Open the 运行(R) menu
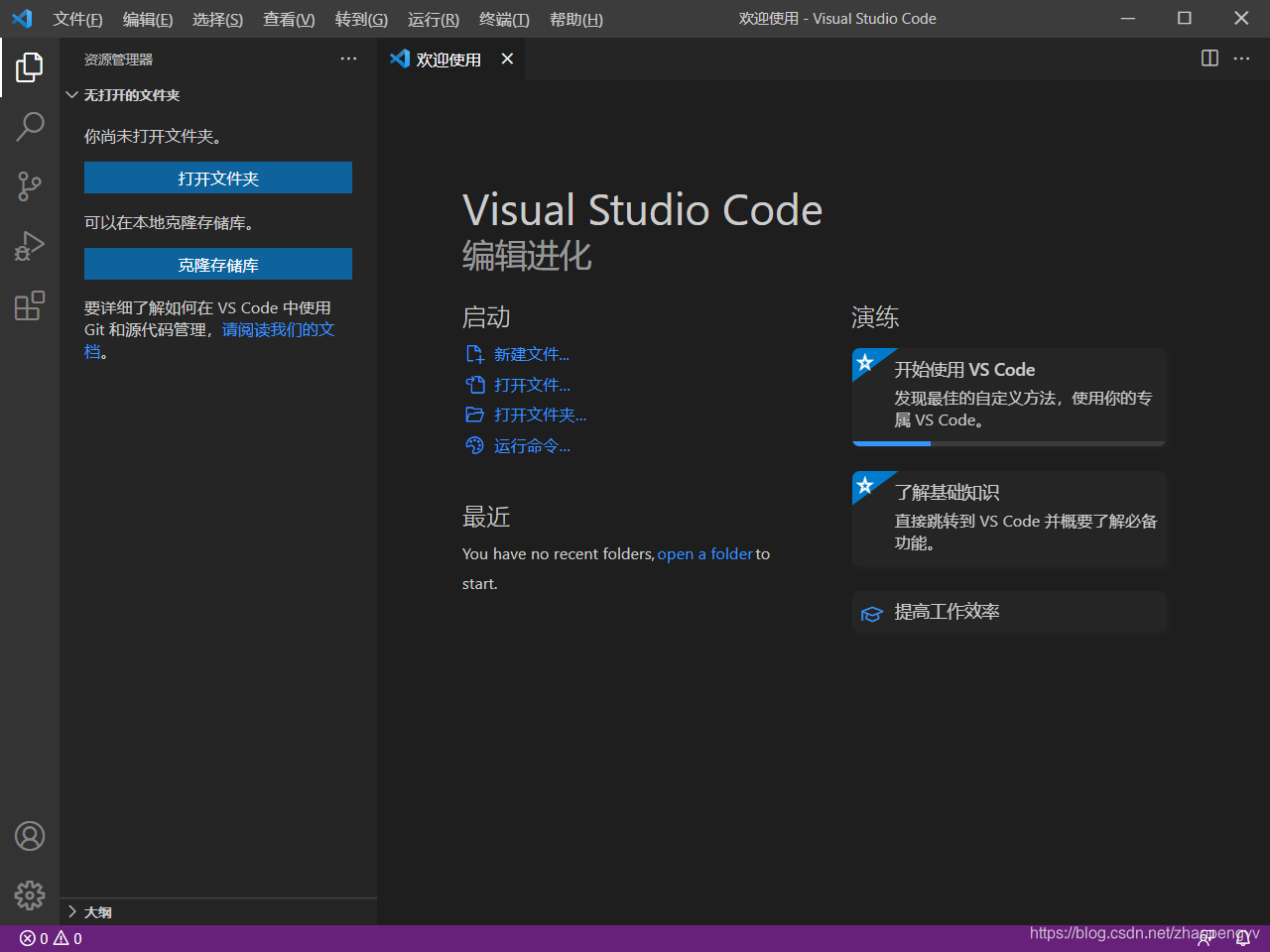Screen dimensions: 1270x952 [x=434, y=19]
